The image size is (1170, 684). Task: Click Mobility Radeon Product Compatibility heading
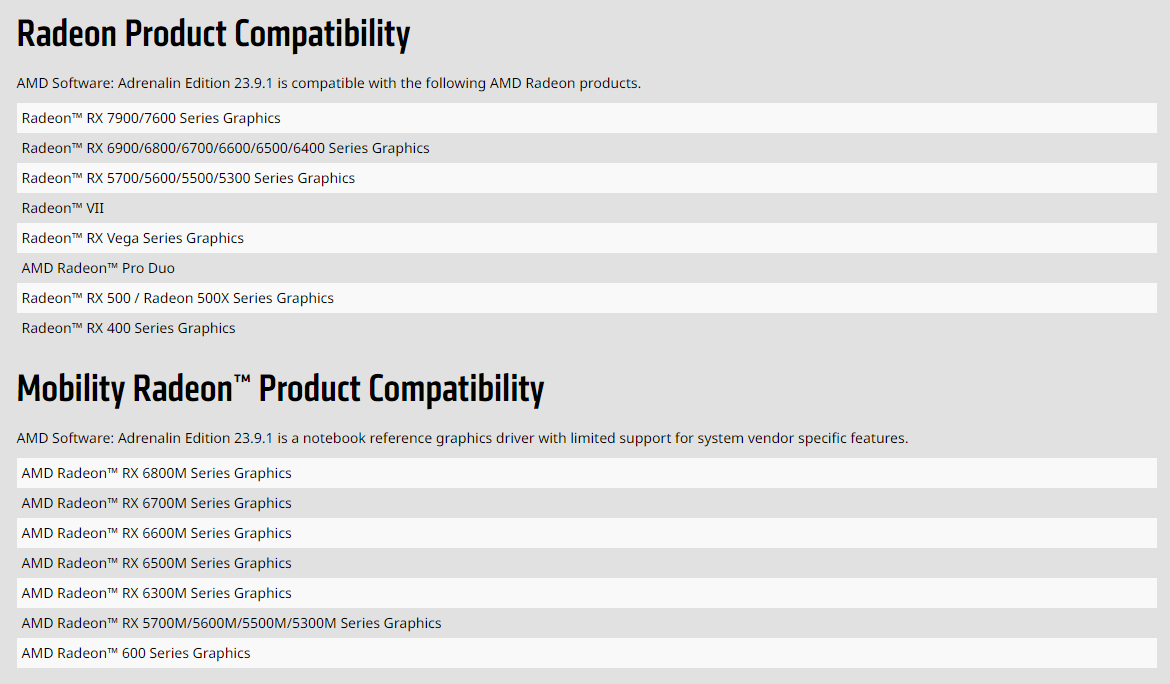point(280,389)
